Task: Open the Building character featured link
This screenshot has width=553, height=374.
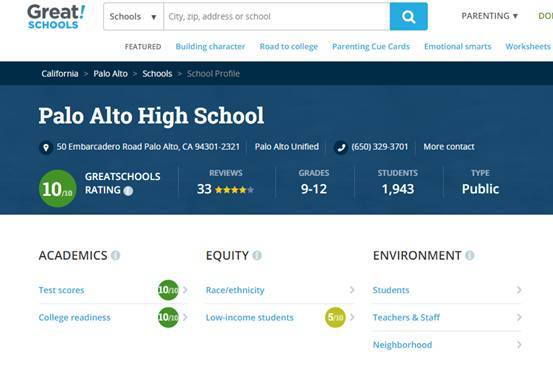Action: (x=210, y=47)
